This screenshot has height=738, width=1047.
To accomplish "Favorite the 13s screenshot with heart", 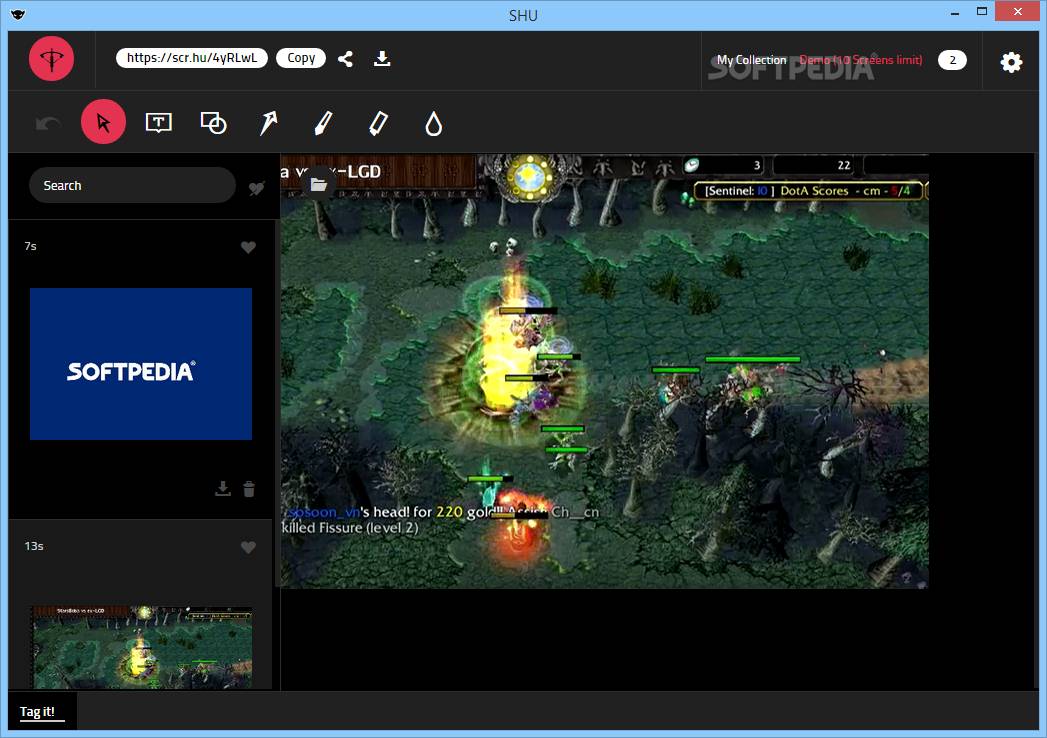I will pos(248,547).
